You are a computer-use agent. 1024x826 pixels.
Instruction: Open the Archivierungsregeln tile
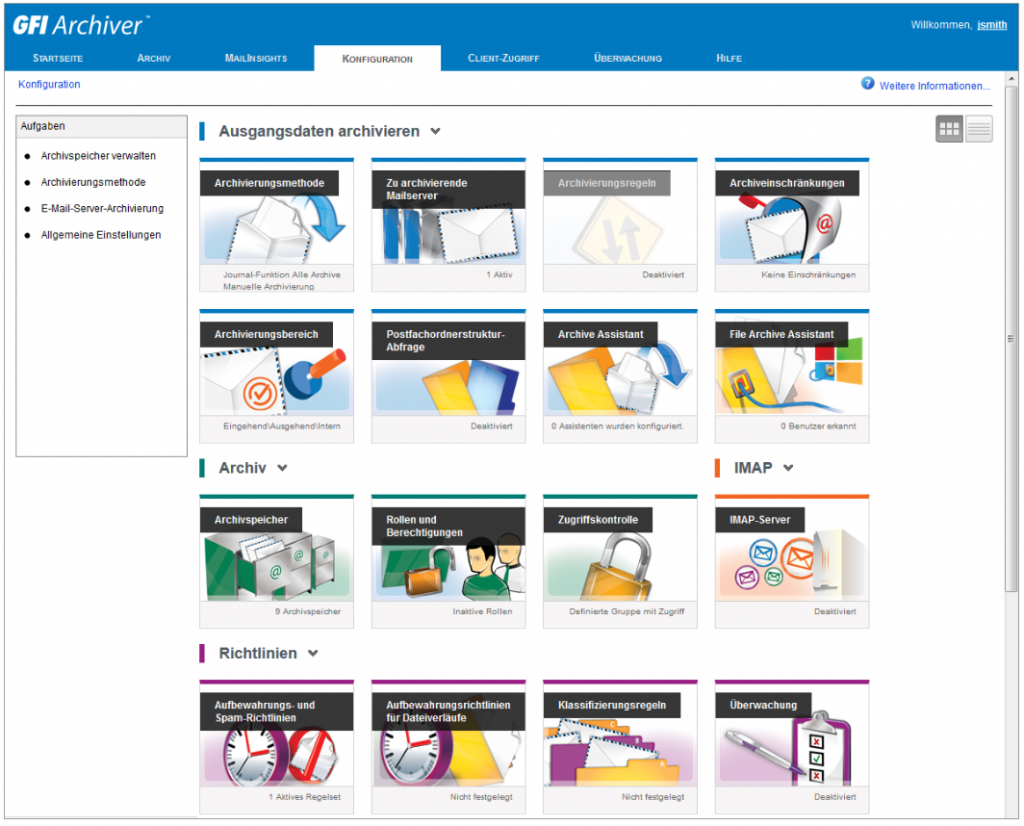point(620,225)
